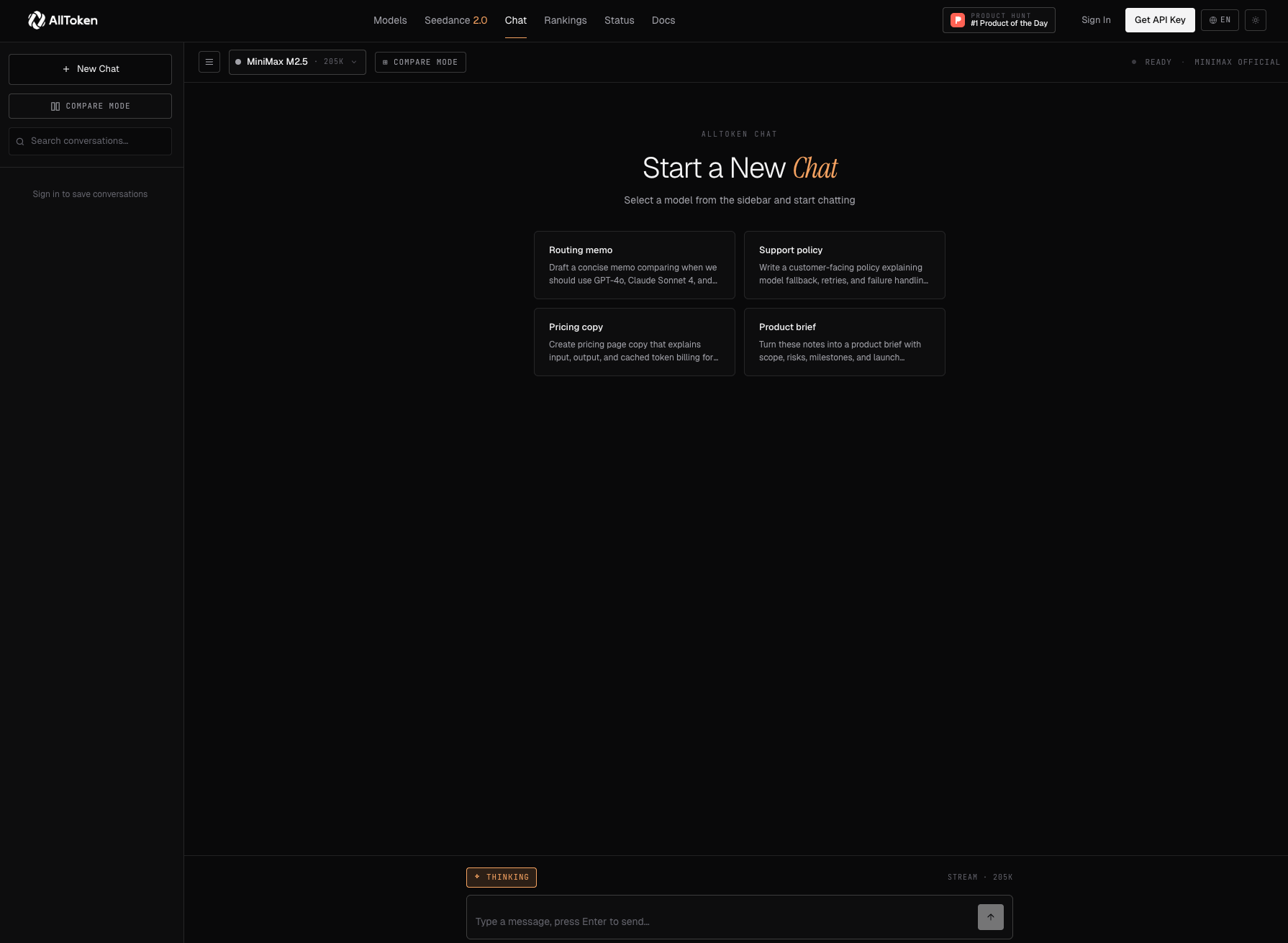Image resolution: width=1288 pixels, height=943 pixels.
Task: Click the MINIMAX OFFICIAL status label
Action: pos(1238,63)
